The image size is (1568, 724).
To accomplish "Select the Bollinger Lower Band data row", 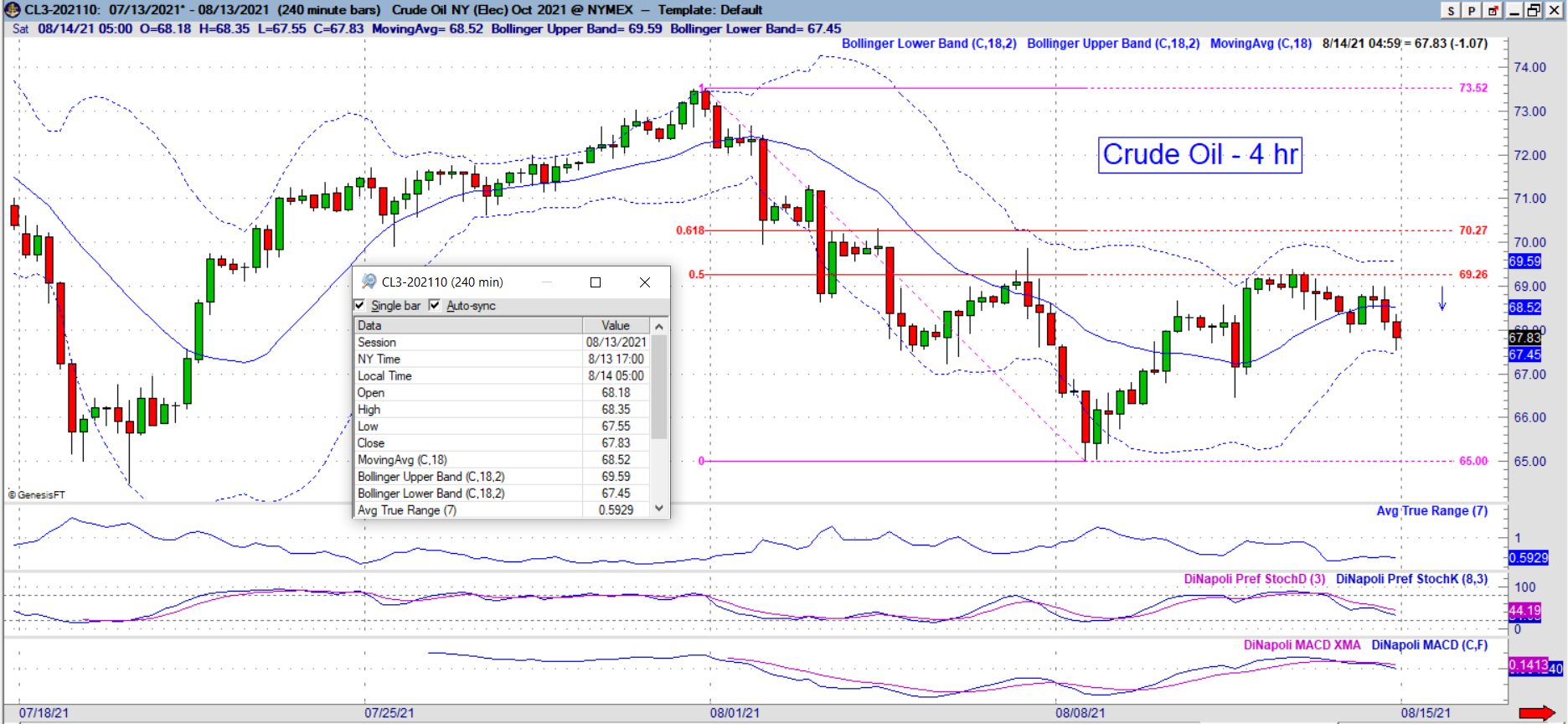I will pyautogui.click(x=502, y=493).
